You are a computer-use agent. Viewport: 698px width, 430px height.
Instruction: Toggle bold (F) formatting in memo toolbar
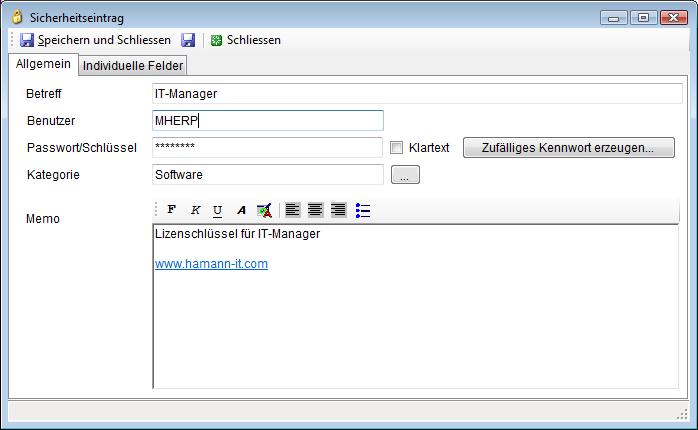tap(171, 210)
